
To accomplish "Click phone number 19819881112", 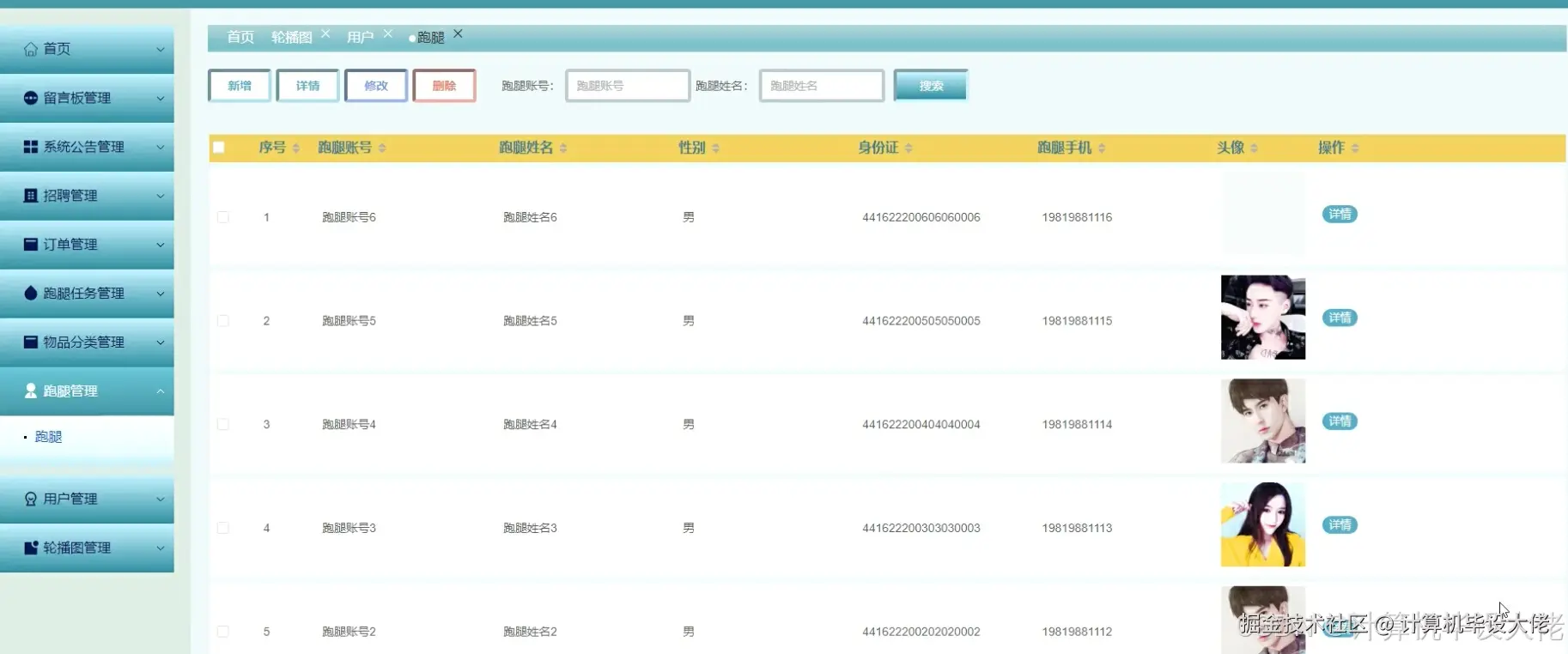I will click(1077, 632).
